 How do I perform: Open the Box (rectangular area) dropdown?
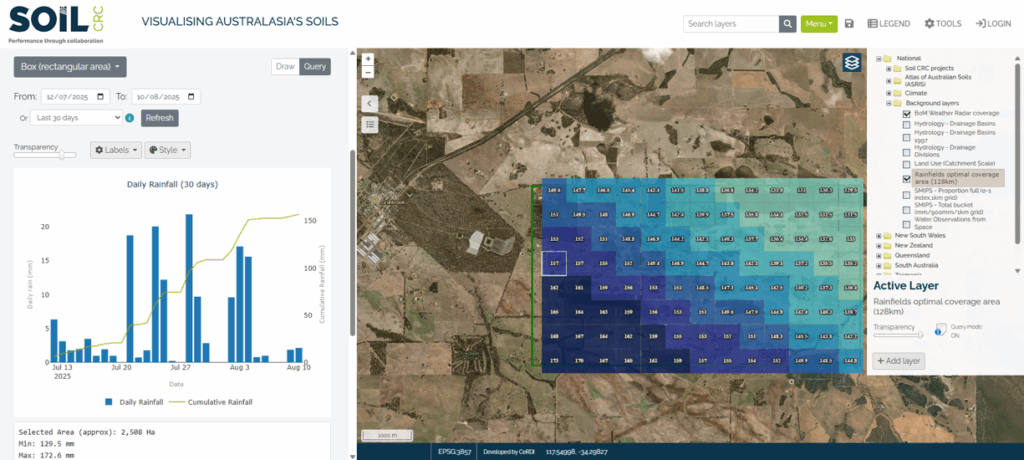70,67
